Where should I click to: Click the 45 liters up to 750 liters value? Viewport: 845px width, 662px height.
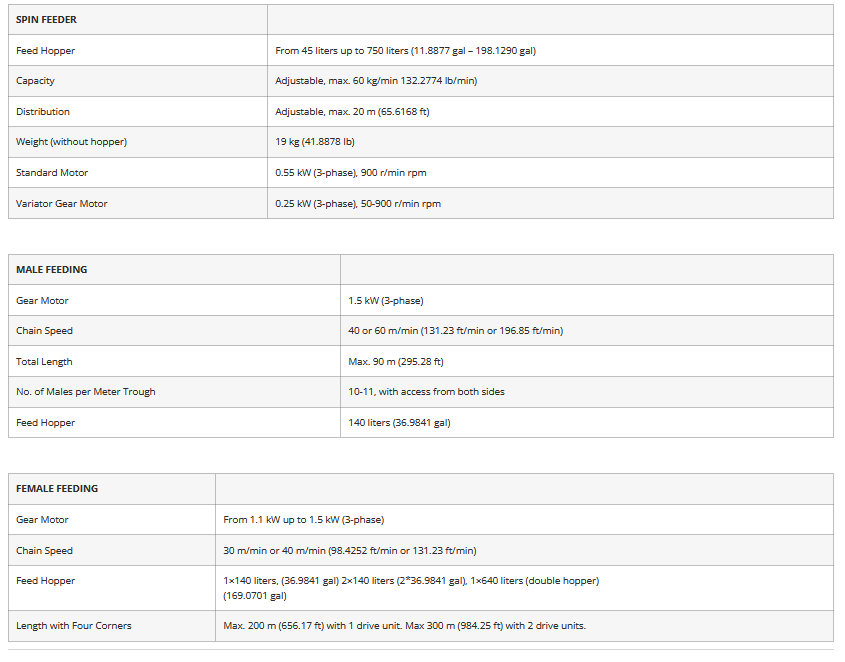[x=405, y=51]
